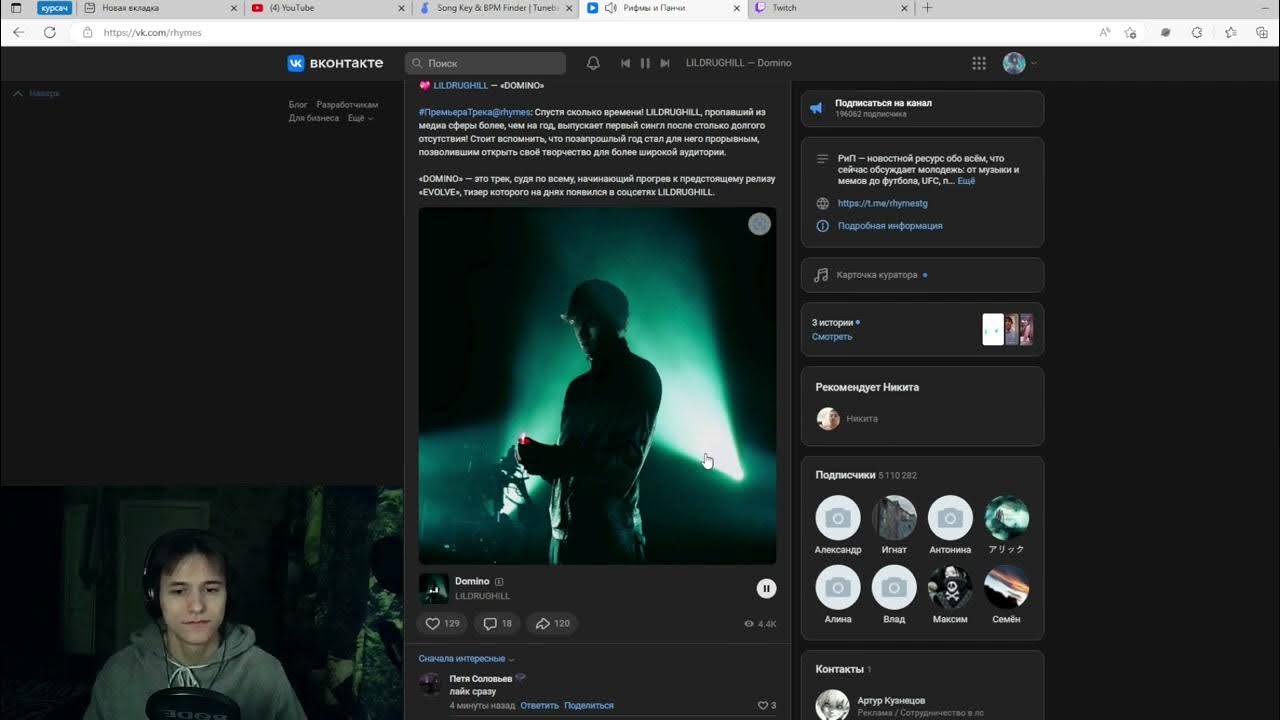Share the post via arrow icon 120

(x=552, y=623)
